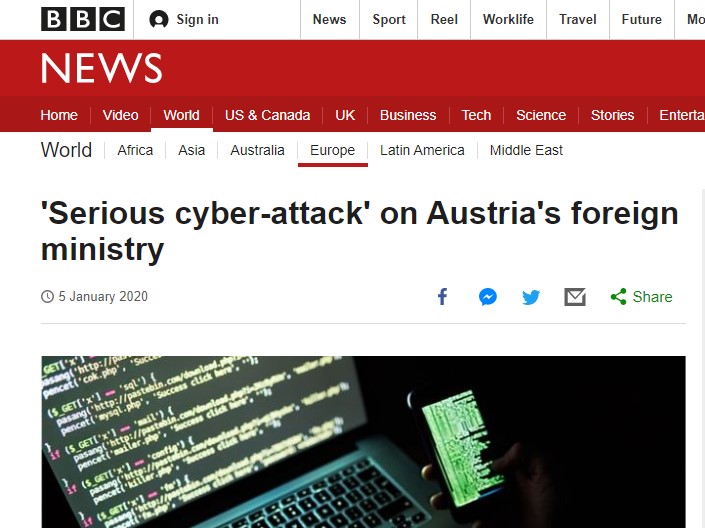Go to the Worklife section
The image size is (705, 528).
point(508,19)
